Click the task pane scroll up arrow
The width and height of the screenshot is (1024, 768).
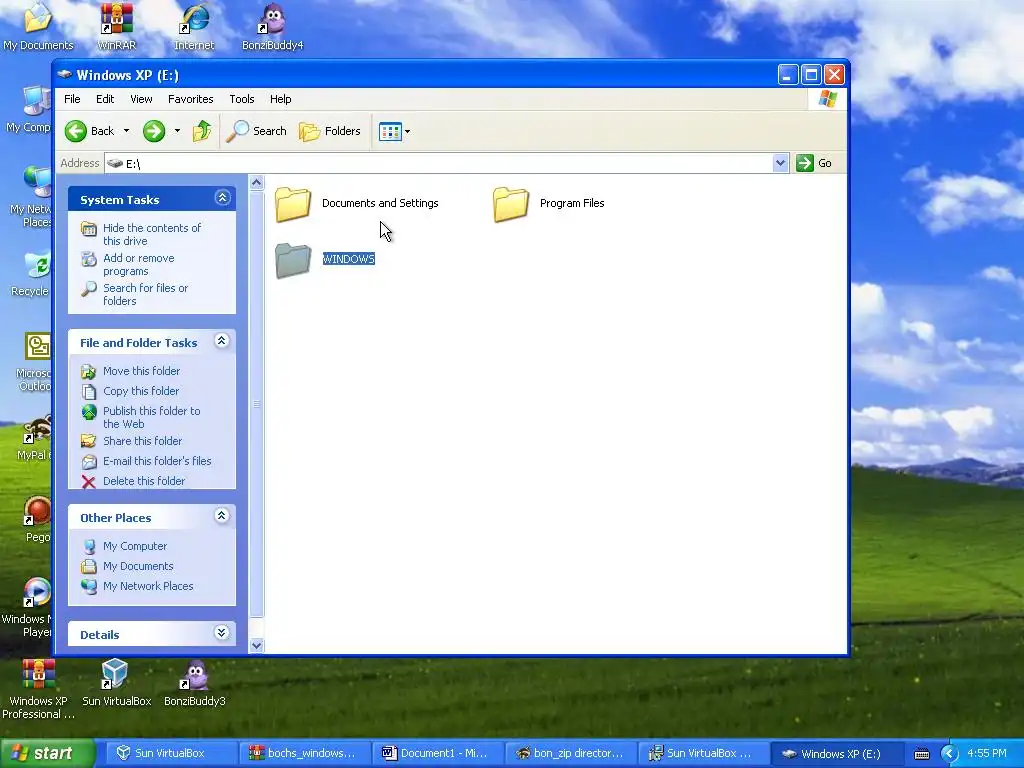click(x=257, y=183)
